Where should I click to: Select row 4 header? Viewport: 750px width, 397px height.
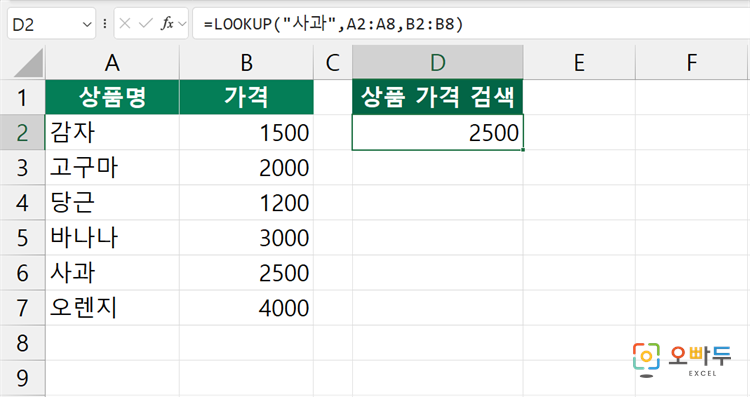pyautogui.click(x=22, y=203)
